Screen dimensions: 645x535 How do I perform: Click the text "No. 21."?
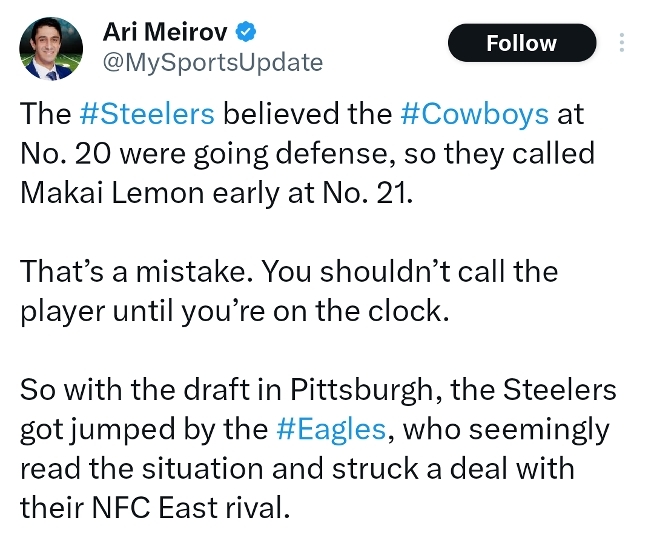tap(367, 192)
